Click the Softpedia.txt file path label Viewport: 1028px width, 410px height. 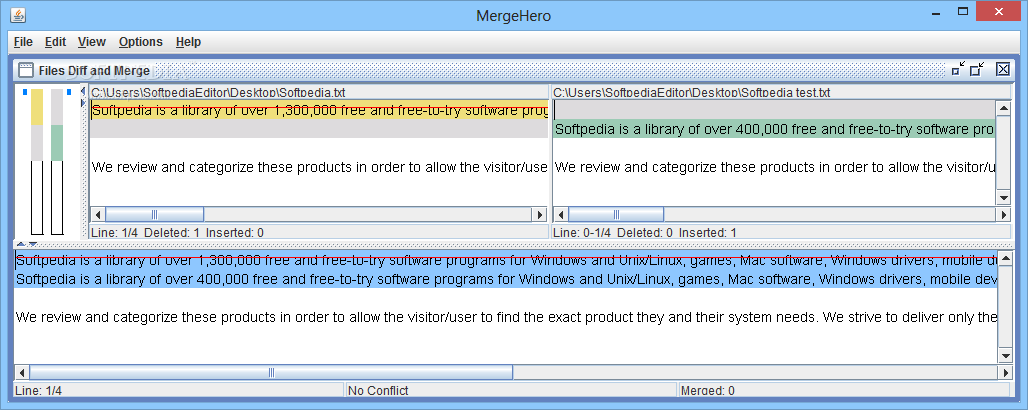tap(218, 92)
